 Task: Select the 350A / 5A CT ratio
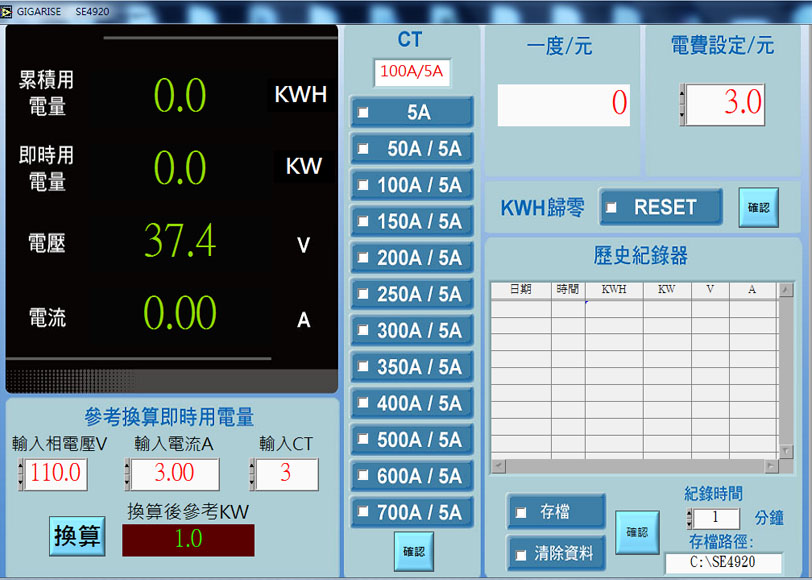tap(412, 367)
